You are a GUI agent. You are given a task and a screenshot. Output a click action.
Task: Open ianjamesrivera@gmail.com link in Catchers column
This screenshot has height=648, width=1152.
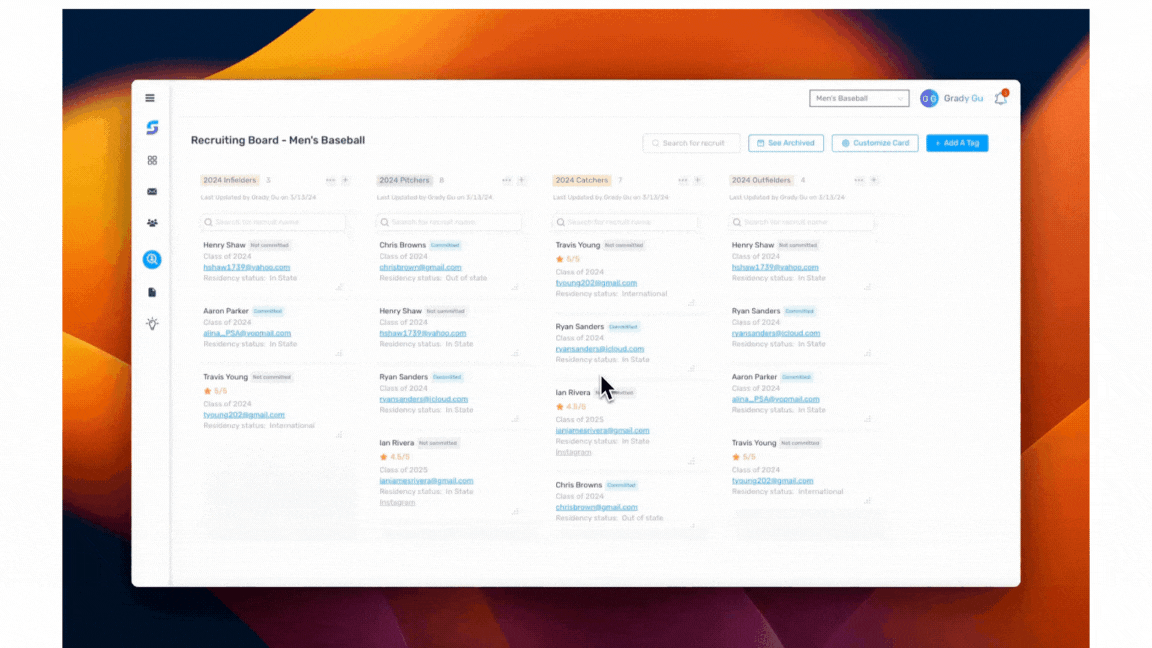[602, 431]
